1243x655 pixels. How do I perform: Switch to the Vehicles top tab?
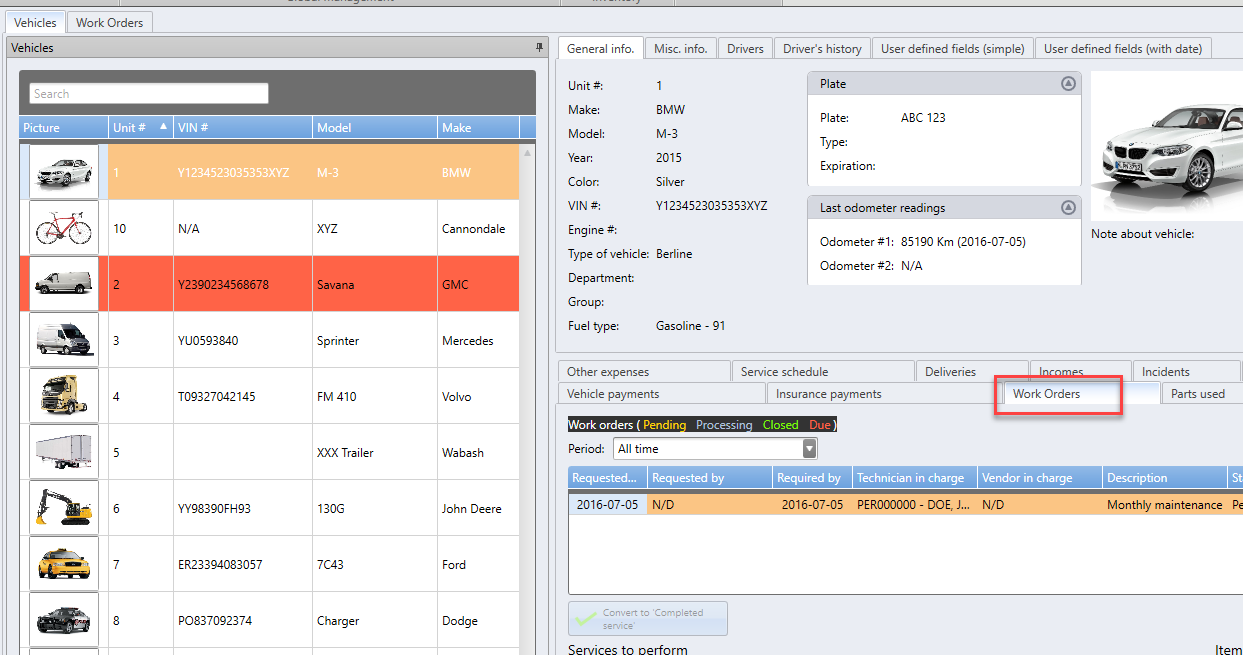click(x=35, y=22)
